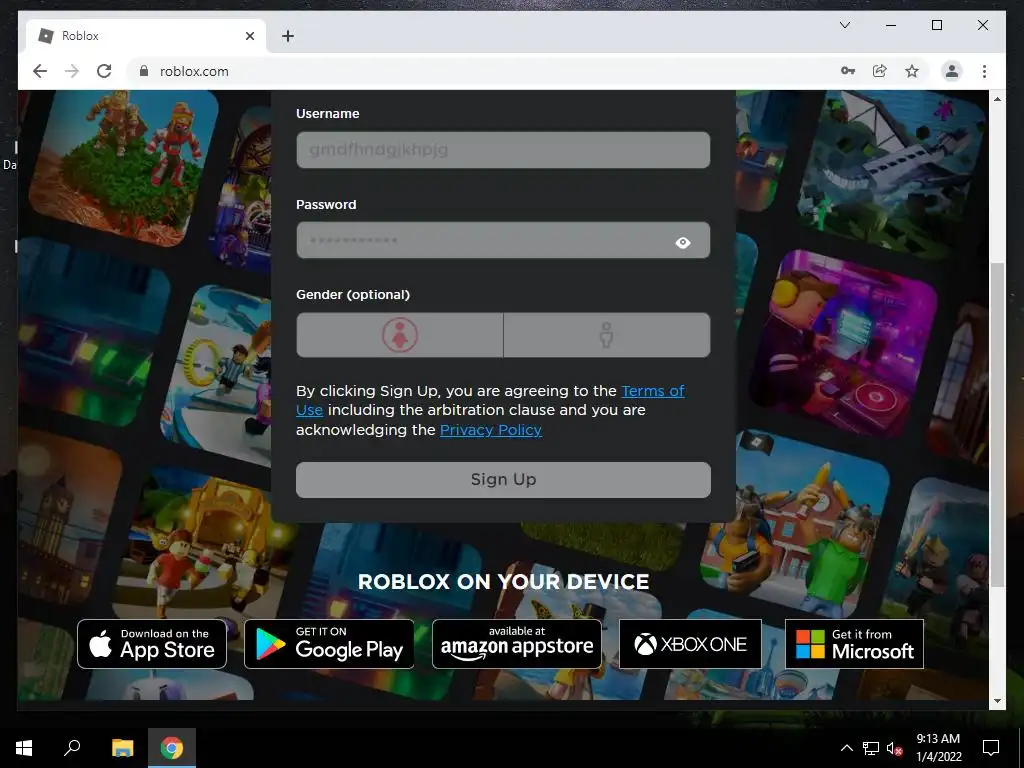Select the female gender option

click(x=400, y=335)
